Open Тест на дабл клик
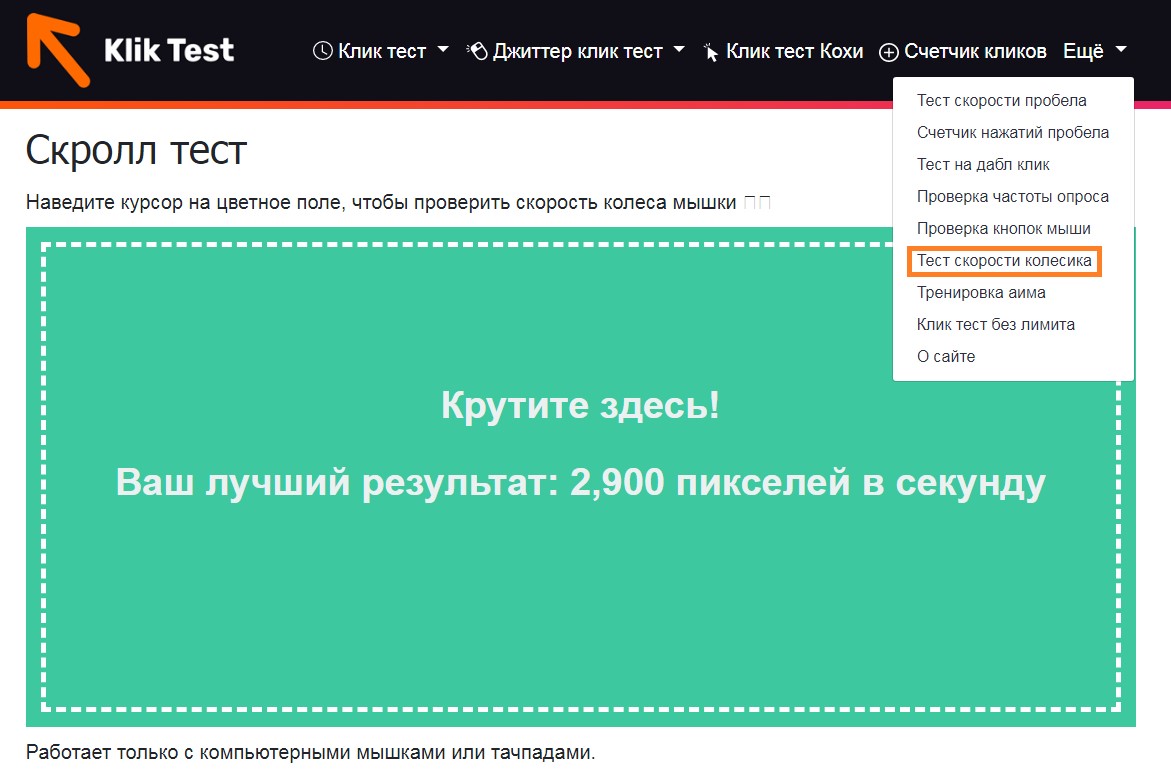The image size is (1171, 783). click(x=983, y=164)
